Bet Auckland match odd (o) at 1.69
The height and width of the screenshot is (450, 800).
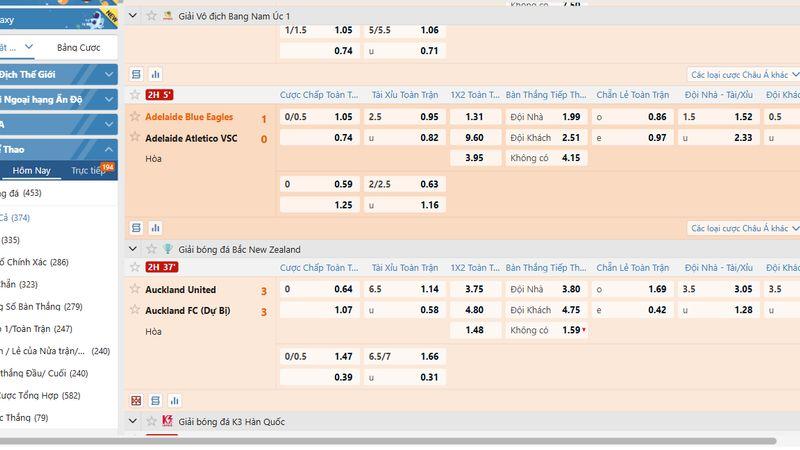point(632,289)
